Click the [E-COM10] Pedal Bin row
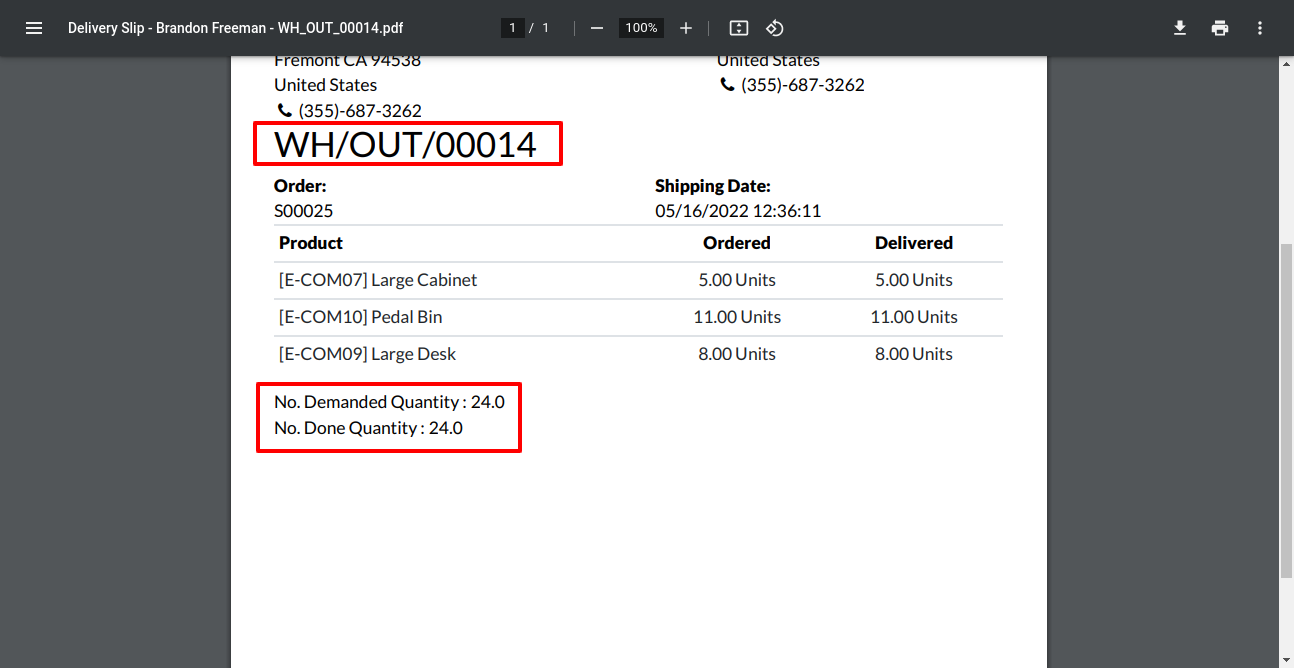Image resolution: width=1294 pixels, height=668 pixels. tap(638, 317)
